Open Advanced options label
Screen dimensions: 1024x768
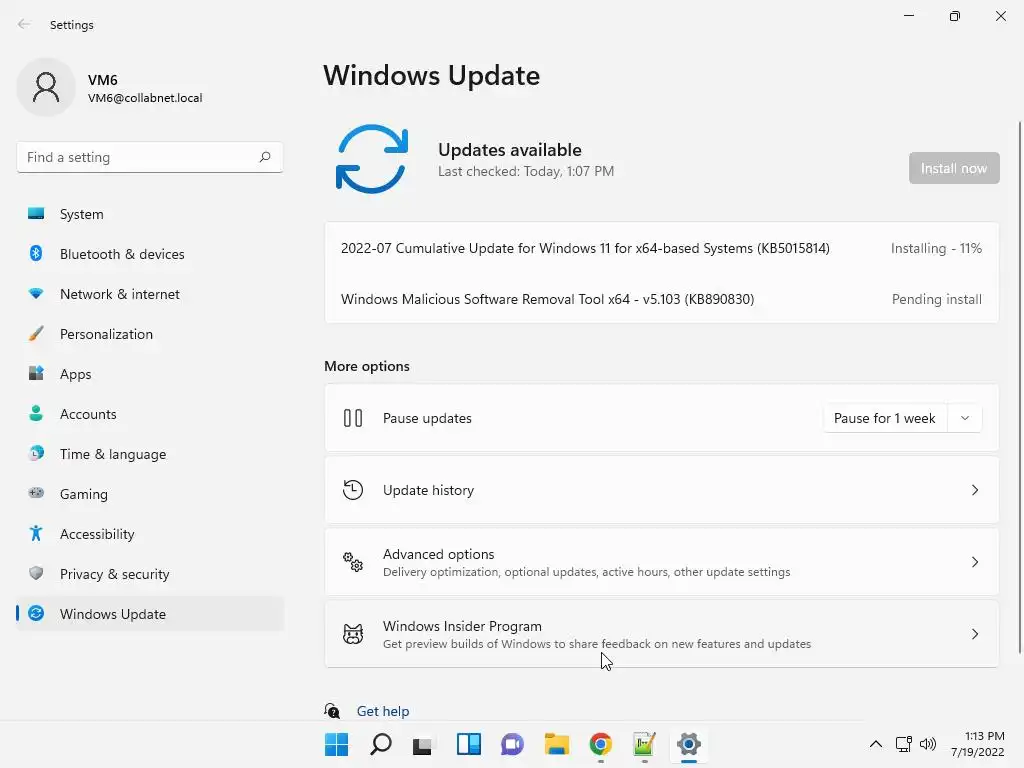coord(438,554)
